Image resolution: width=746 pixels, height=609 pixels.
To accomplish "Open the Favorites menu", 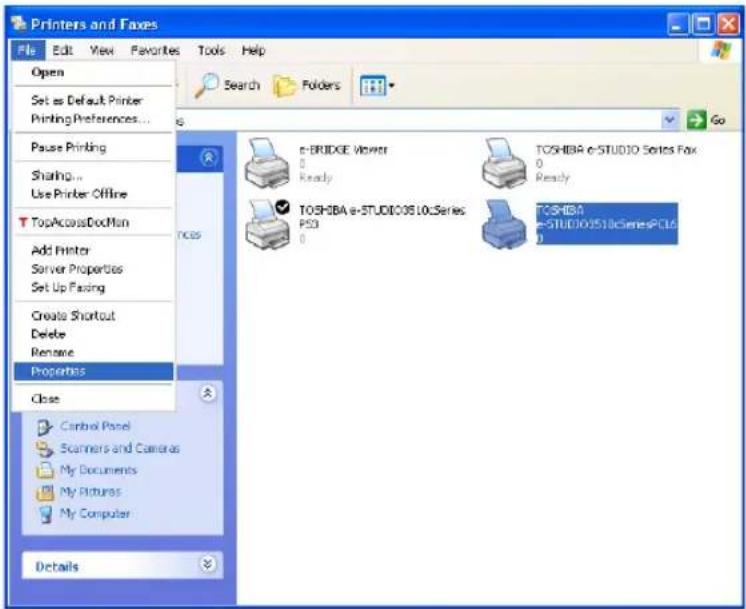I will coord(156,50).
